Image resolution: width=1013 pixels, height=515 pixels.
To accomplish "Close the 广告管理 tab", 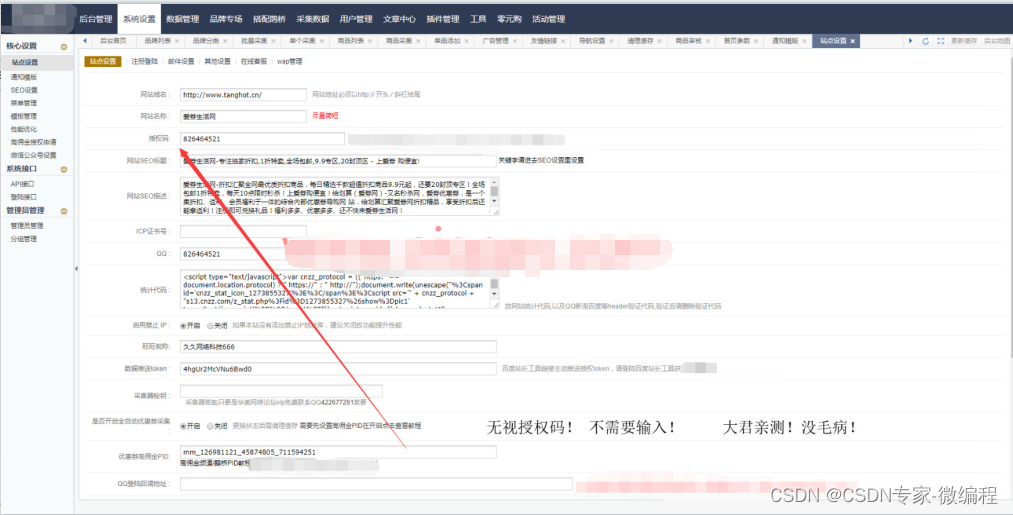I will tap(515, 41).
